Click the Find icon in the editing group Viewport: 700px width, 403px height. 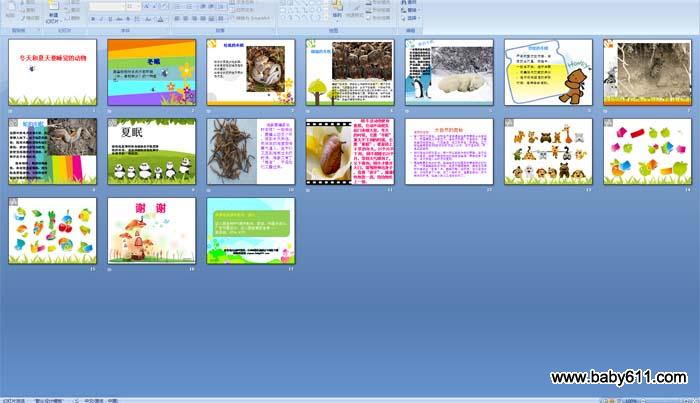tap(408, 3)
